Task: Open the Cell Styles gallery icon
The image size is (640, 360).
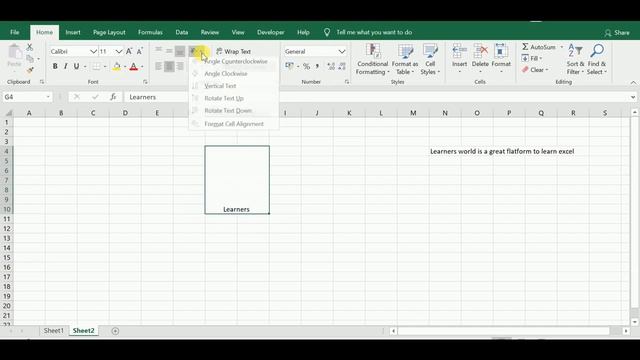Action: click(x=430, y=51)
